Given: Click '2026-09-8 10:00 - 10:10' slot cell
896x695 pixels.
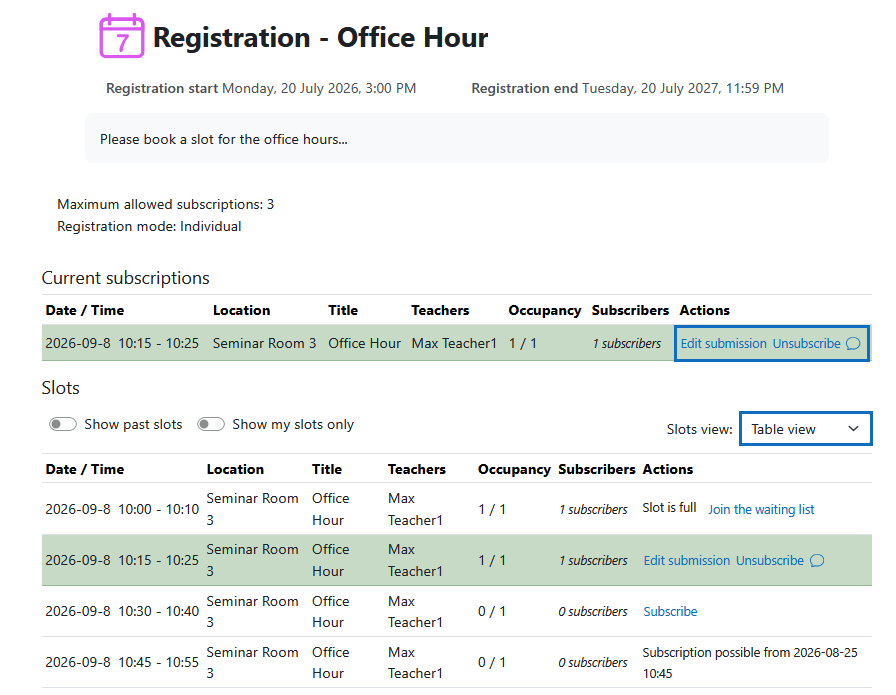Looking at the screenshot, I should click(122, 509).
